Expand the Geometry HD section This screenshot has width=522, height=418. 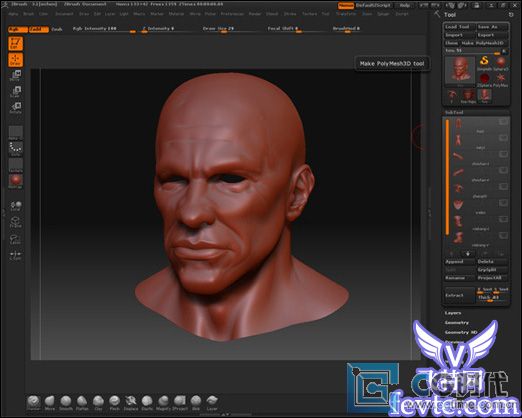click(x=461, y=332)
